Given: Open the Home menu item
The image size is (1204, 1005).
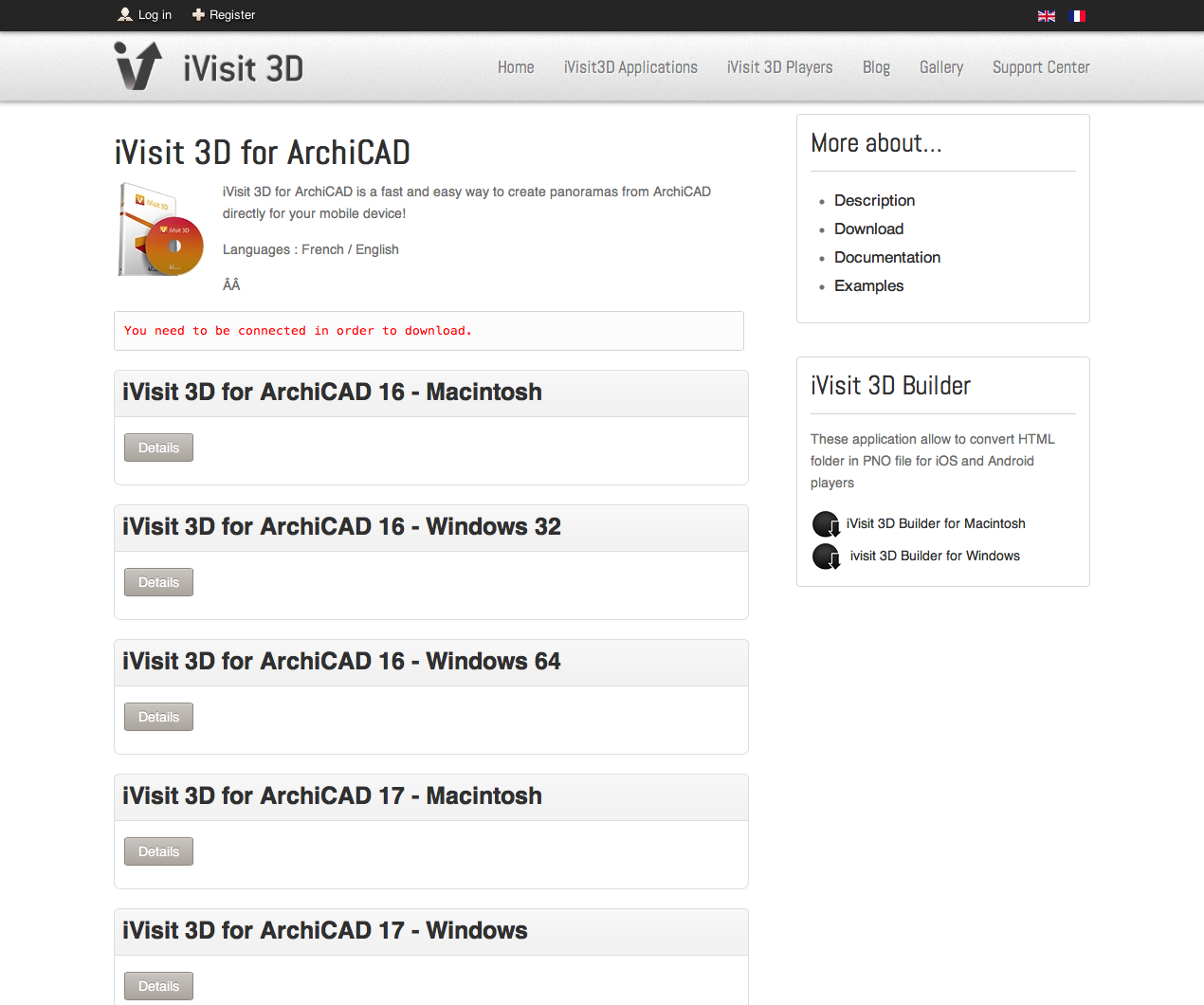Looking at the screenshot, I should tap(516, 67).
